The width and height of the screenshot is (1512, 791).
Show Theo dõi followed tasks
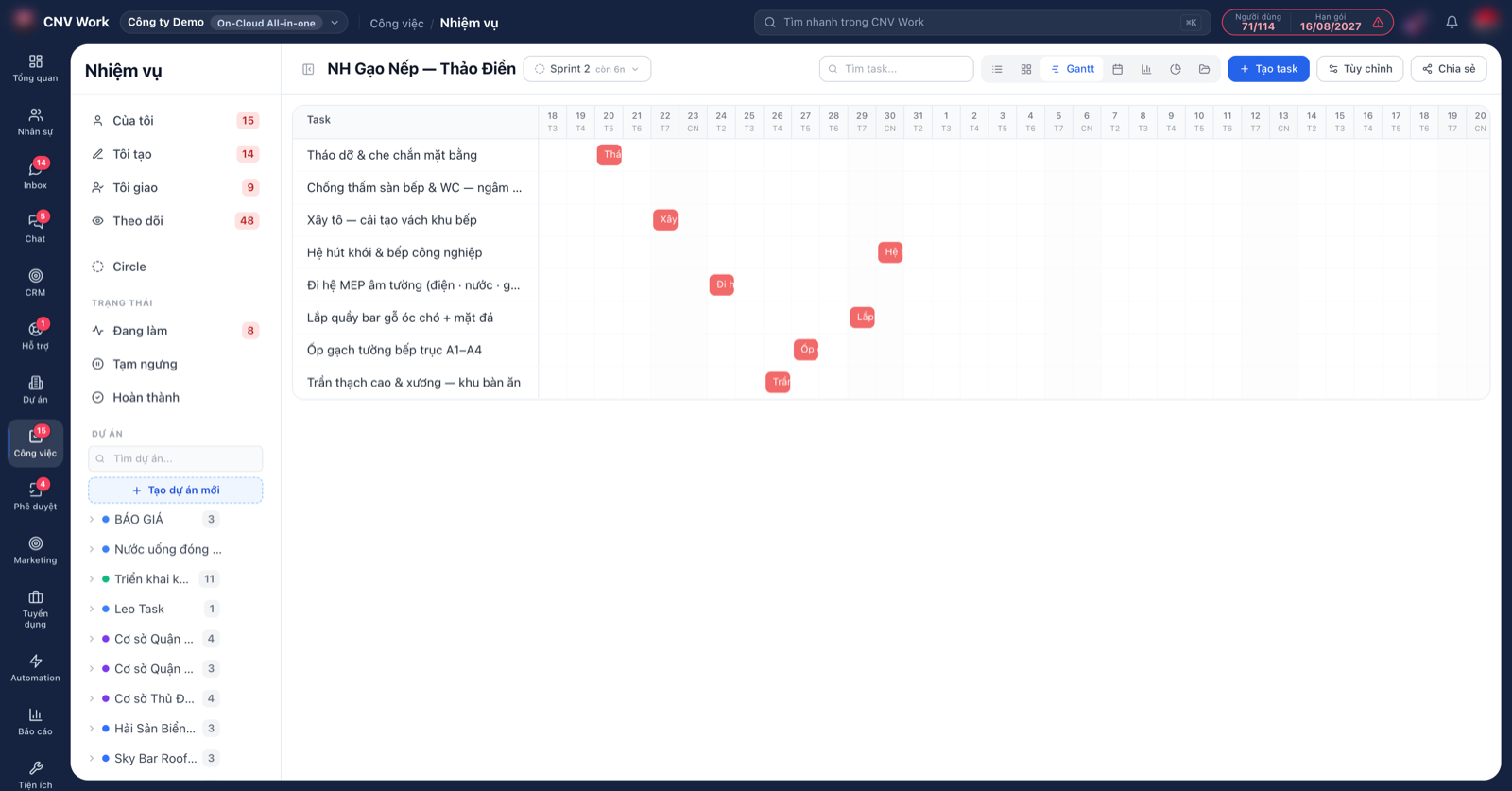pos(175,221)
